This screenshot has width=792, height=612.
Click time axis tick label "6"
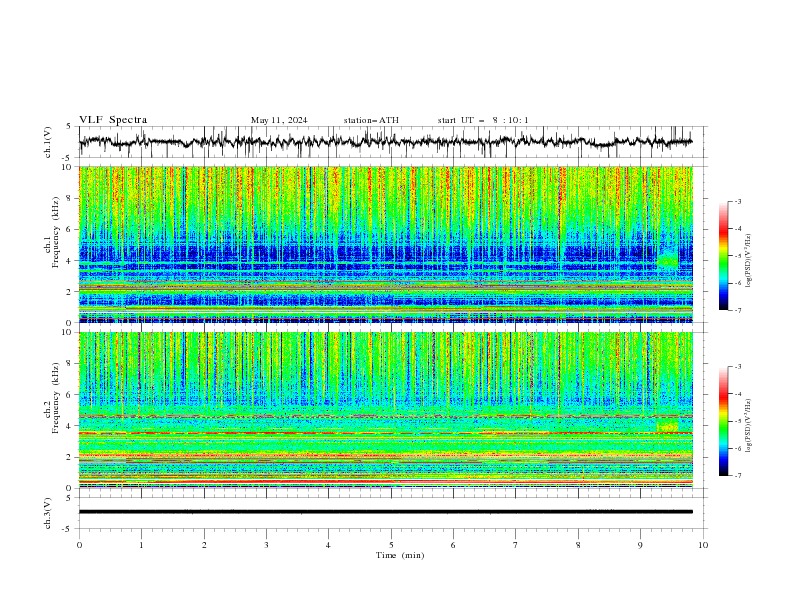(x=453, y=545)
